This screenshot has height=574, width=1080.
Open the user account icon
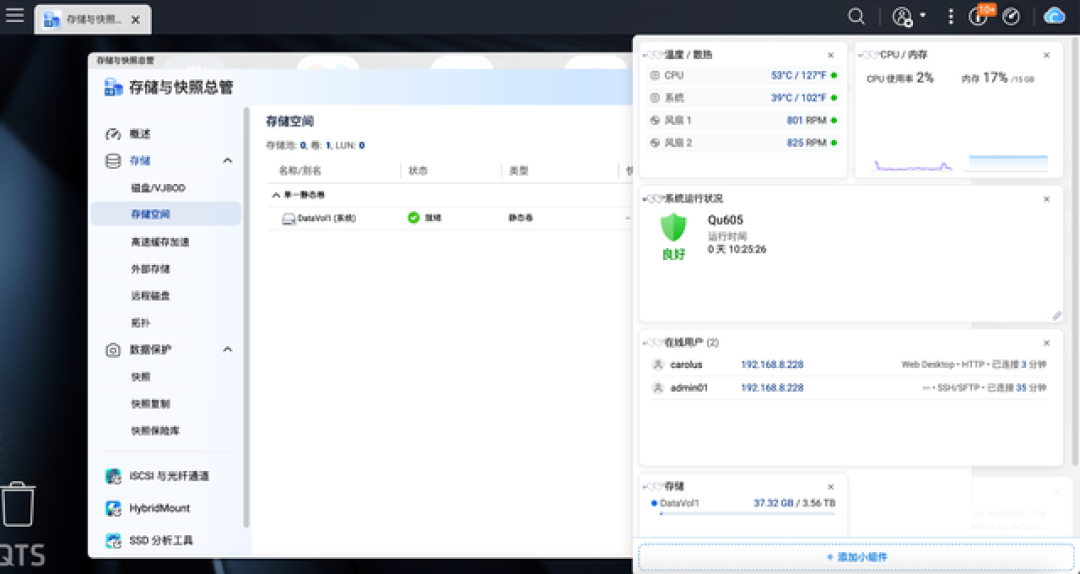coord(902,17)
